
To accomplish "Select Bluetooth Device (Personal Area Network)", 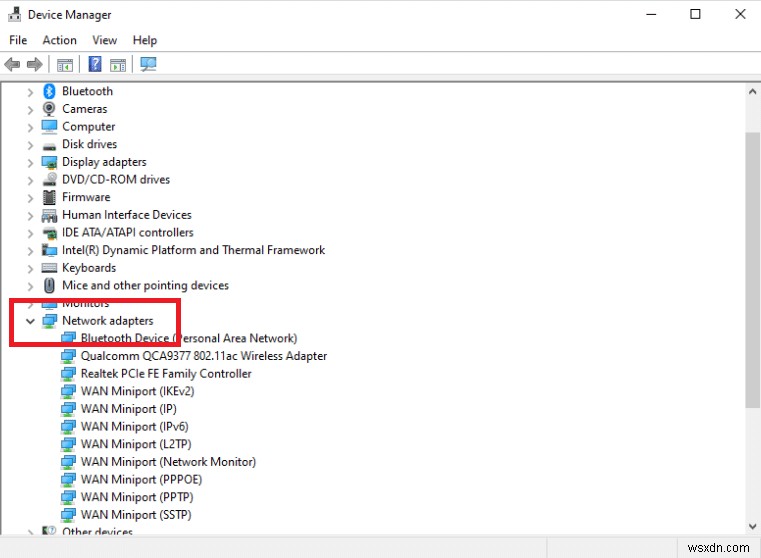I will pyautogui.click(x=189, y=338).
